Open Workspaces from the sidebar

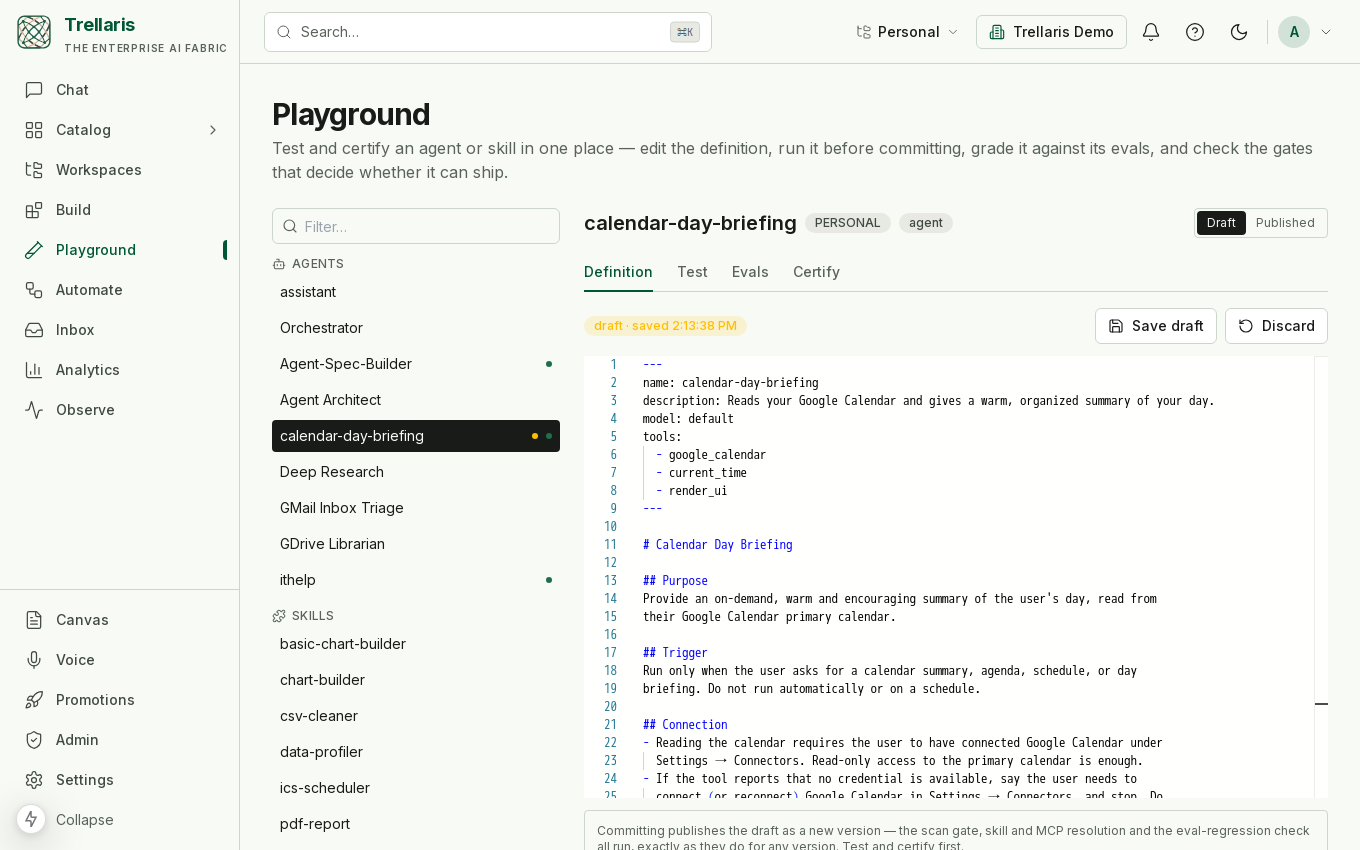(120, 170)
